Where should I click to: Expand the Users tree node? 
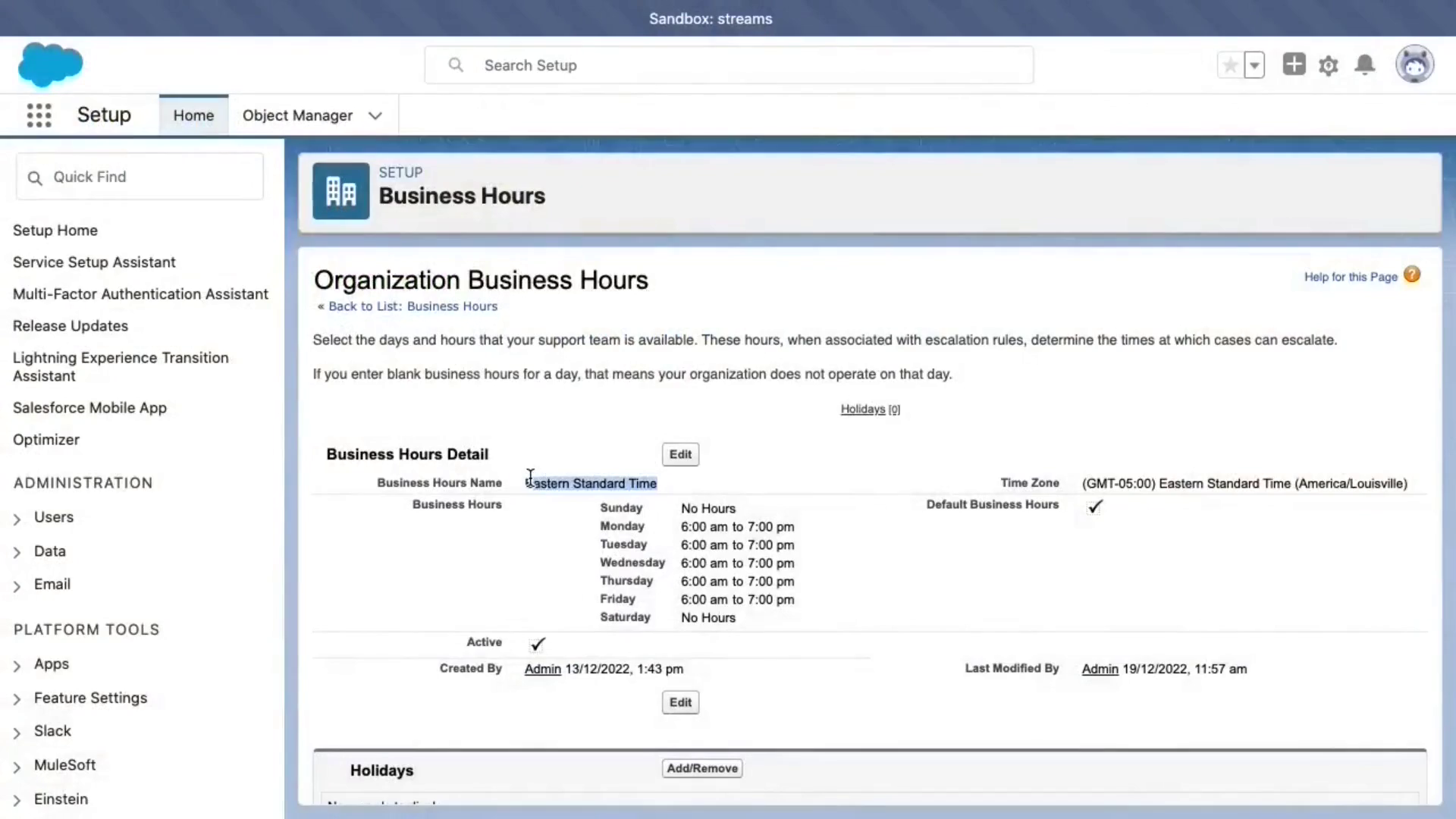[17, 519]
